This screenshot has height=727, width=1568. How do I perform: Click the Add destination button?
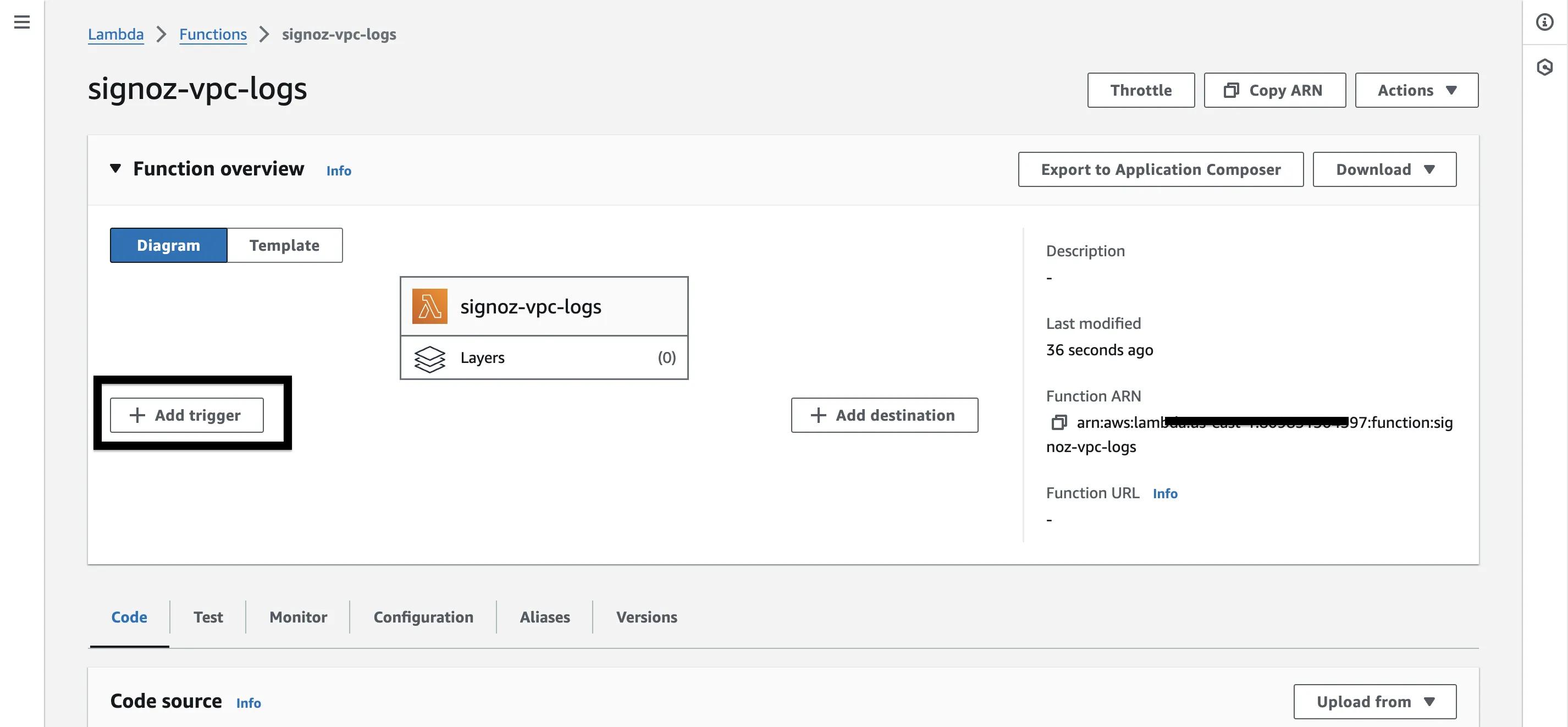[x=885, y=415]
